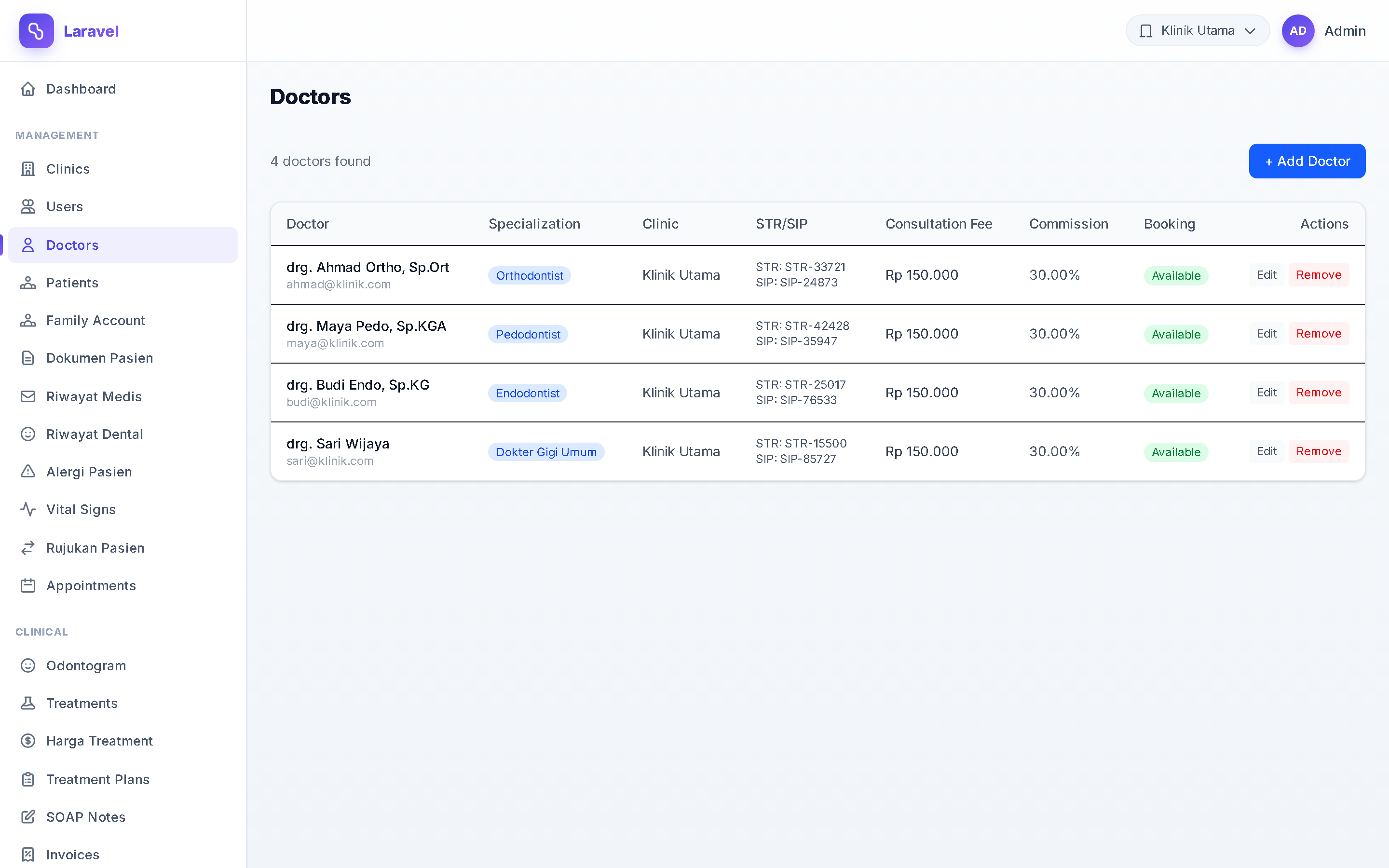Screen dimensions: 1389x868
Task: Edit drg. Sari Wijaya row
Action: pyautogui.click(x=1266, y=452)
